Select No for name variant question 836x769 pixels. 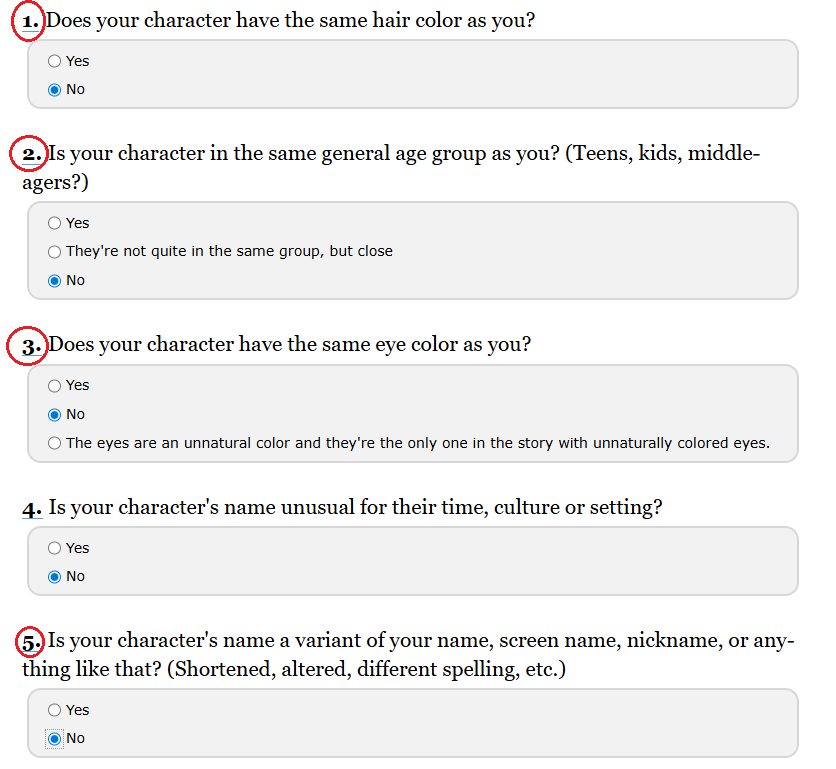click(x=54, y=738)
